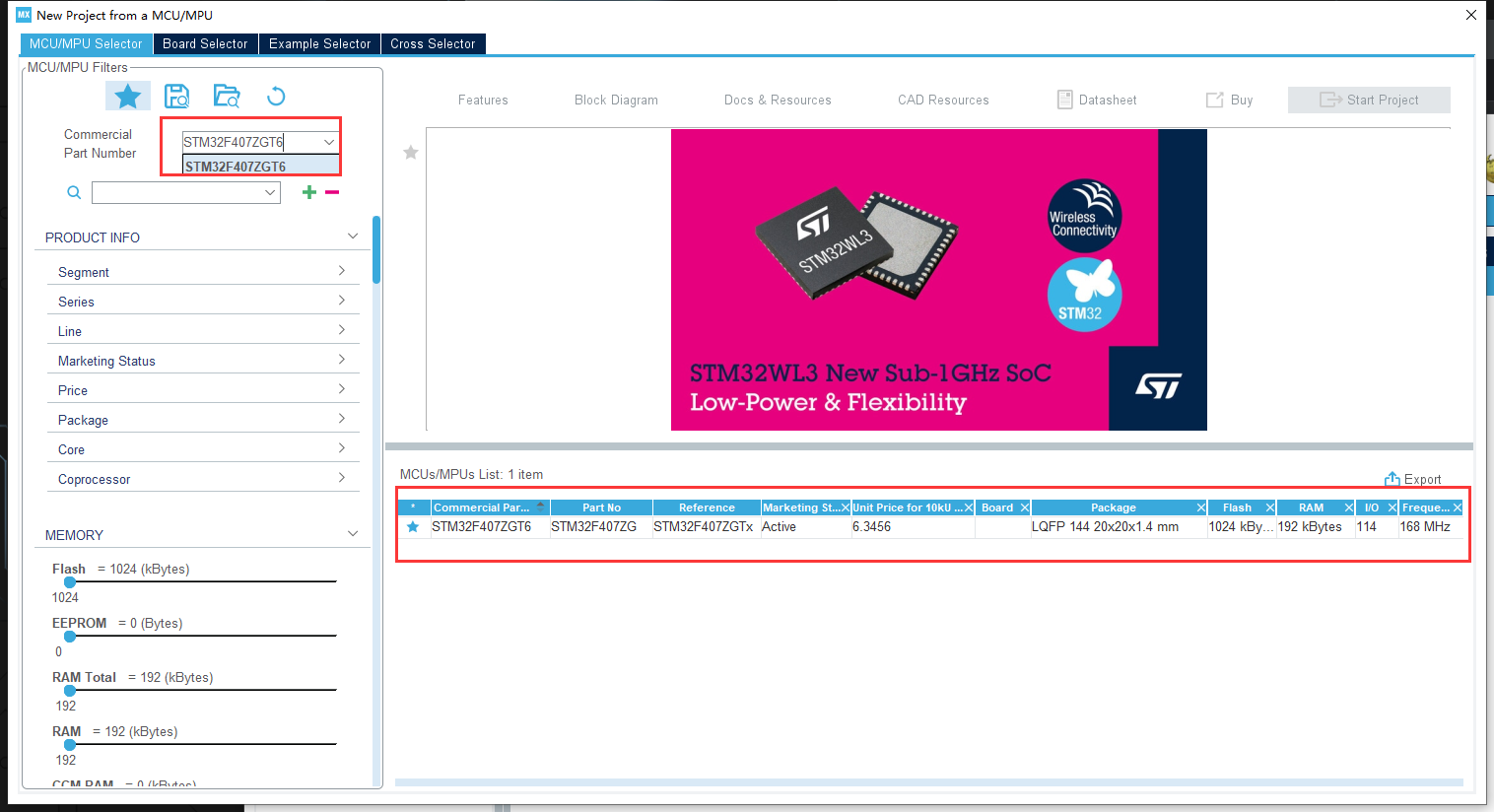1494x812 pixels.
Task: Toggle favorite star on STM32F407ZGT6 row
Action: [413, 527]
